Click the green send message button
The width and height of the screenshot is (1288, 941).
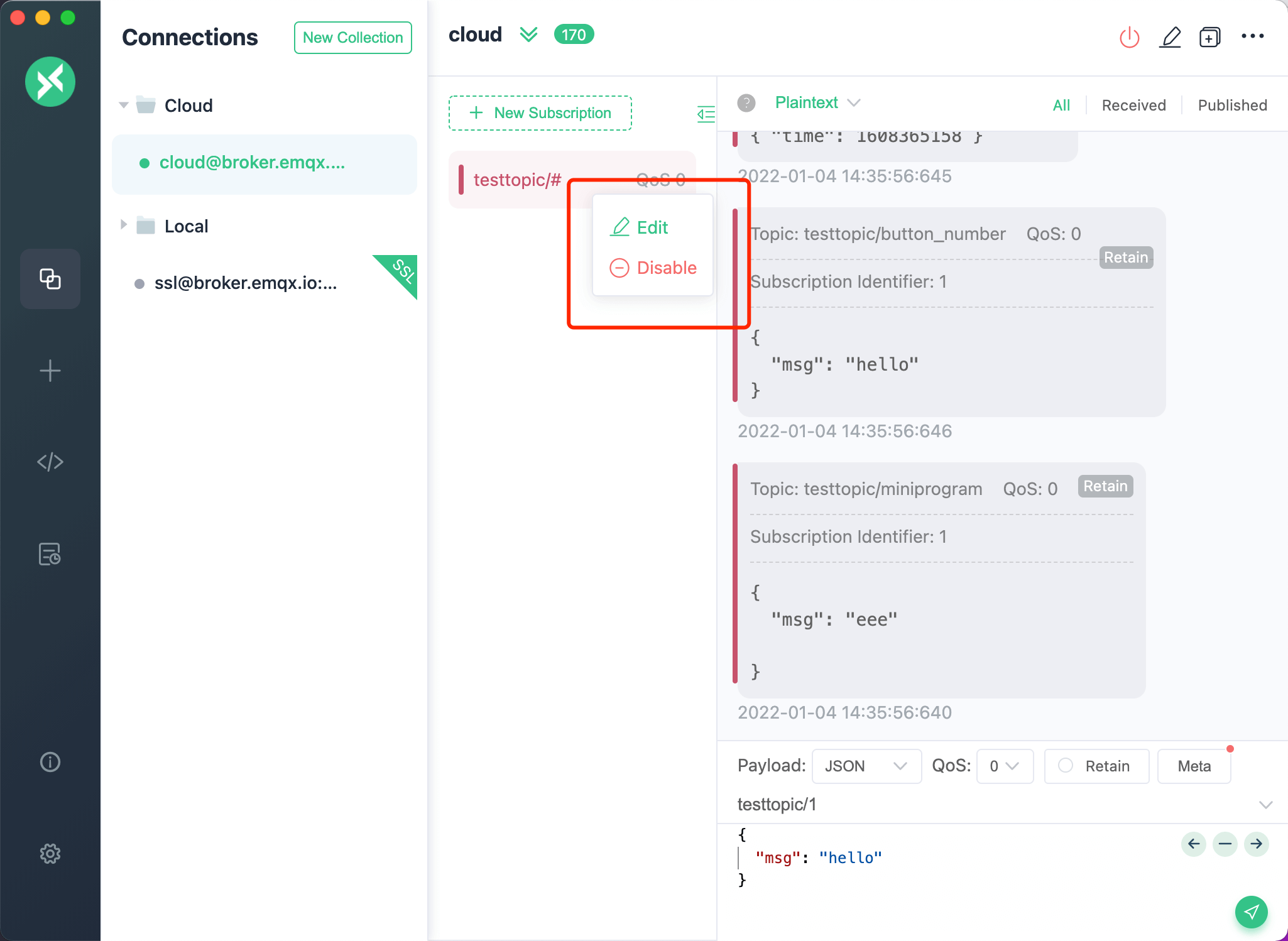click(x=1251, y=911)
